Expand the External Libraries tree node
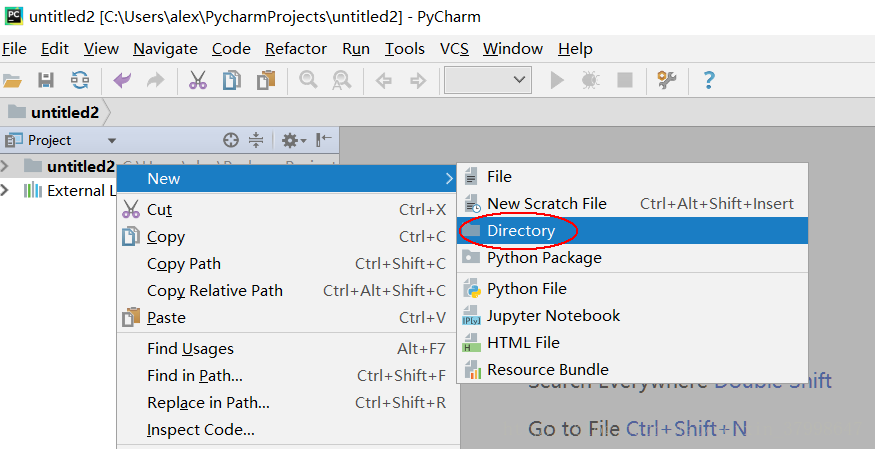Image resolution: width=875 pixels, height=449 pixels. (7, 191)
